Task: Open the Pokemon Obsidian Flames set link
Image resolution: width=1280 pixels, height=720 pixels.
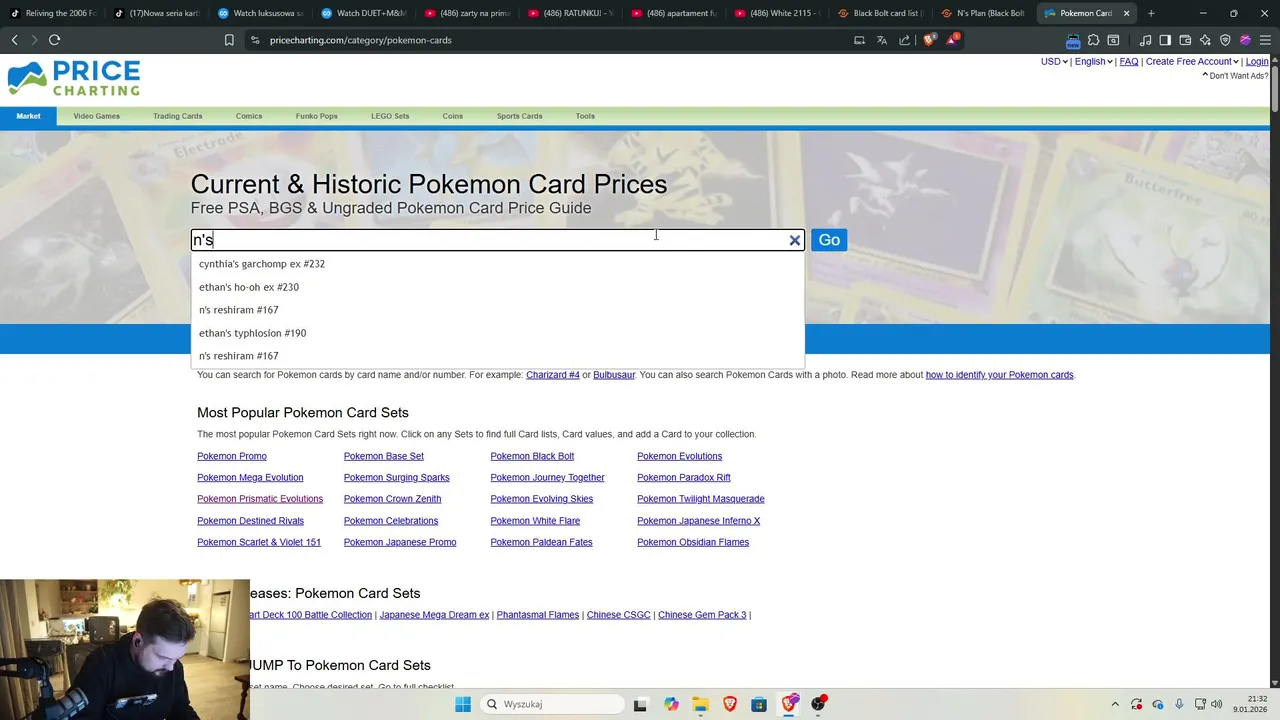Action: [x=693, y=542]
